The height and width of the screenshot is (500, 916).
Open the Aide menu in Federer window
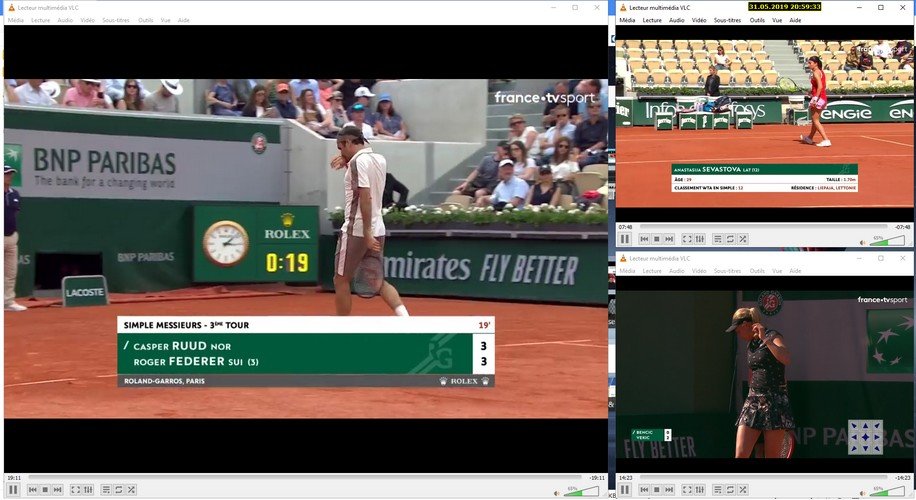click(x=183, y=20)
